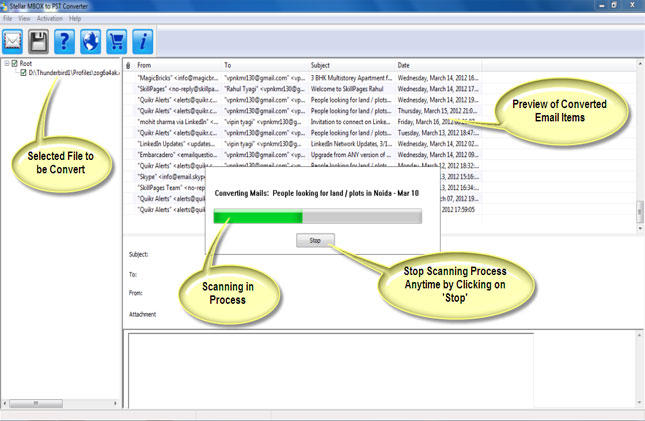
Task: Toggle the Root checkbox in tree
Action: pyautogui.click(x=14, y=63)
